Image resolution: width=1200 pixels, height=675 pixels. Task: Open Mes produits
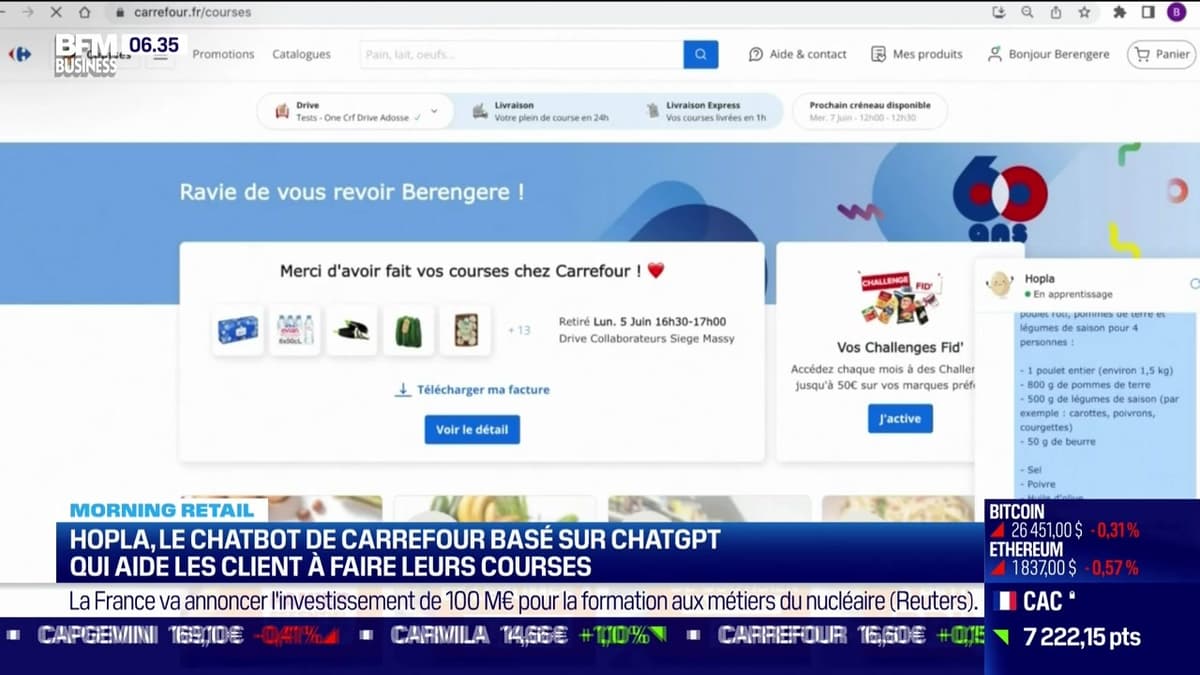coord(917,54)
